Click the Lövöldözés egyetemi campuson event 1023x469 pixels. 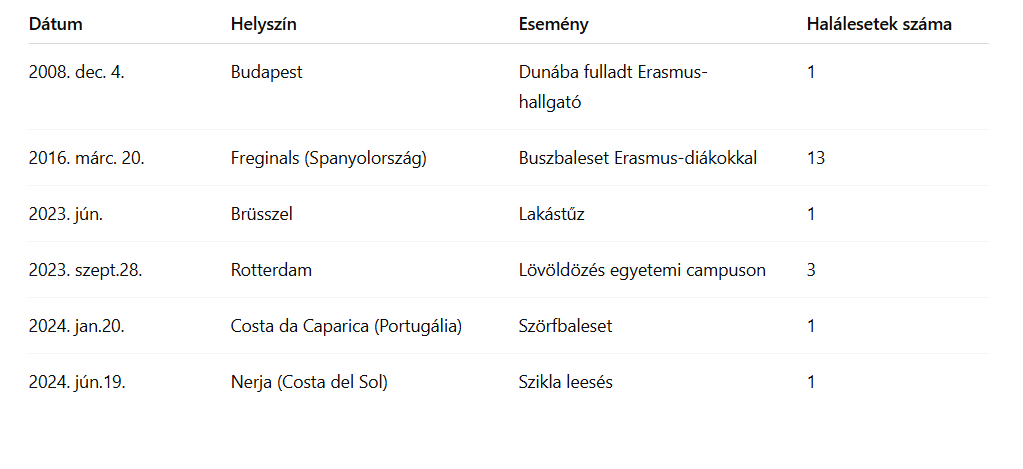pyautogui.click(x=642, y=270)
